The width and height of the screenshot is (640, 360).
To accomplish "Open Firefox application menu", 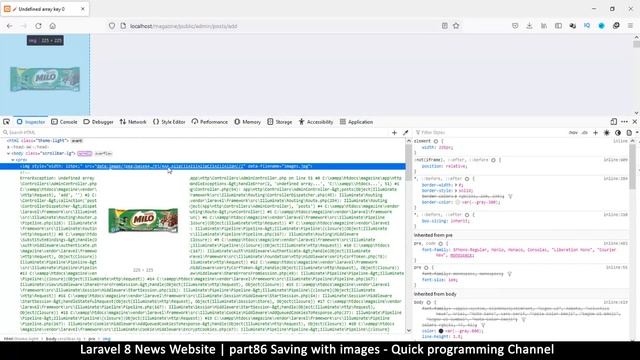I will (630, 26).
